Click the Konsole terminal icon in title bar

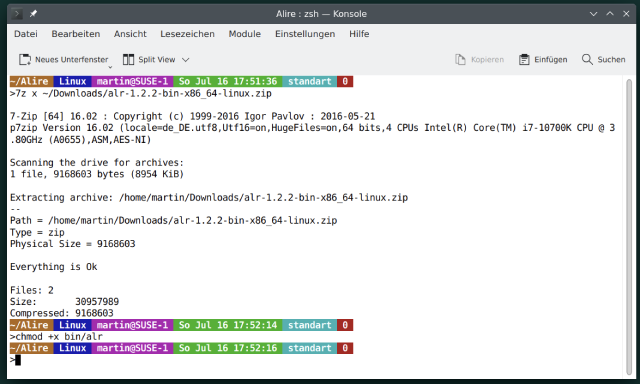(16, 14)
